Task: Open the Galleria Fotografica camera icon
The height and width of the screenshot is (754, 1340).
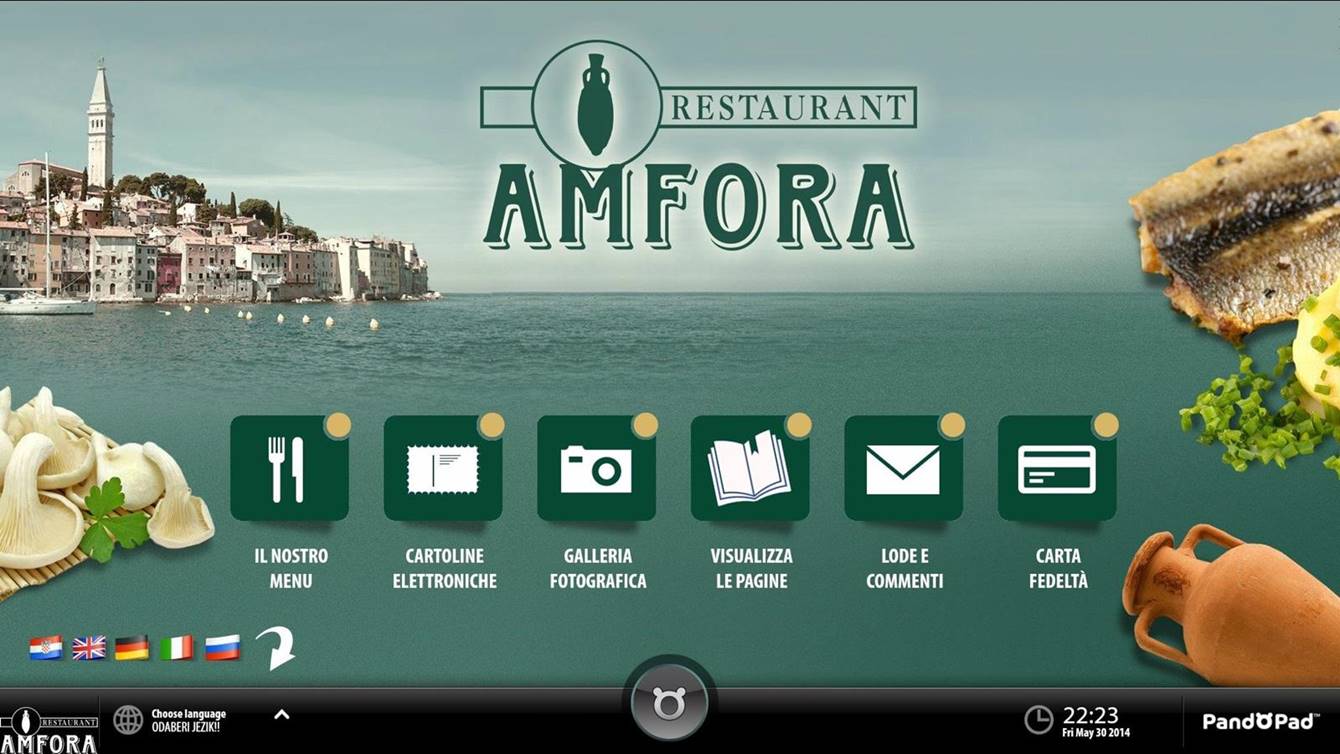Action: (x=597, y=468)
